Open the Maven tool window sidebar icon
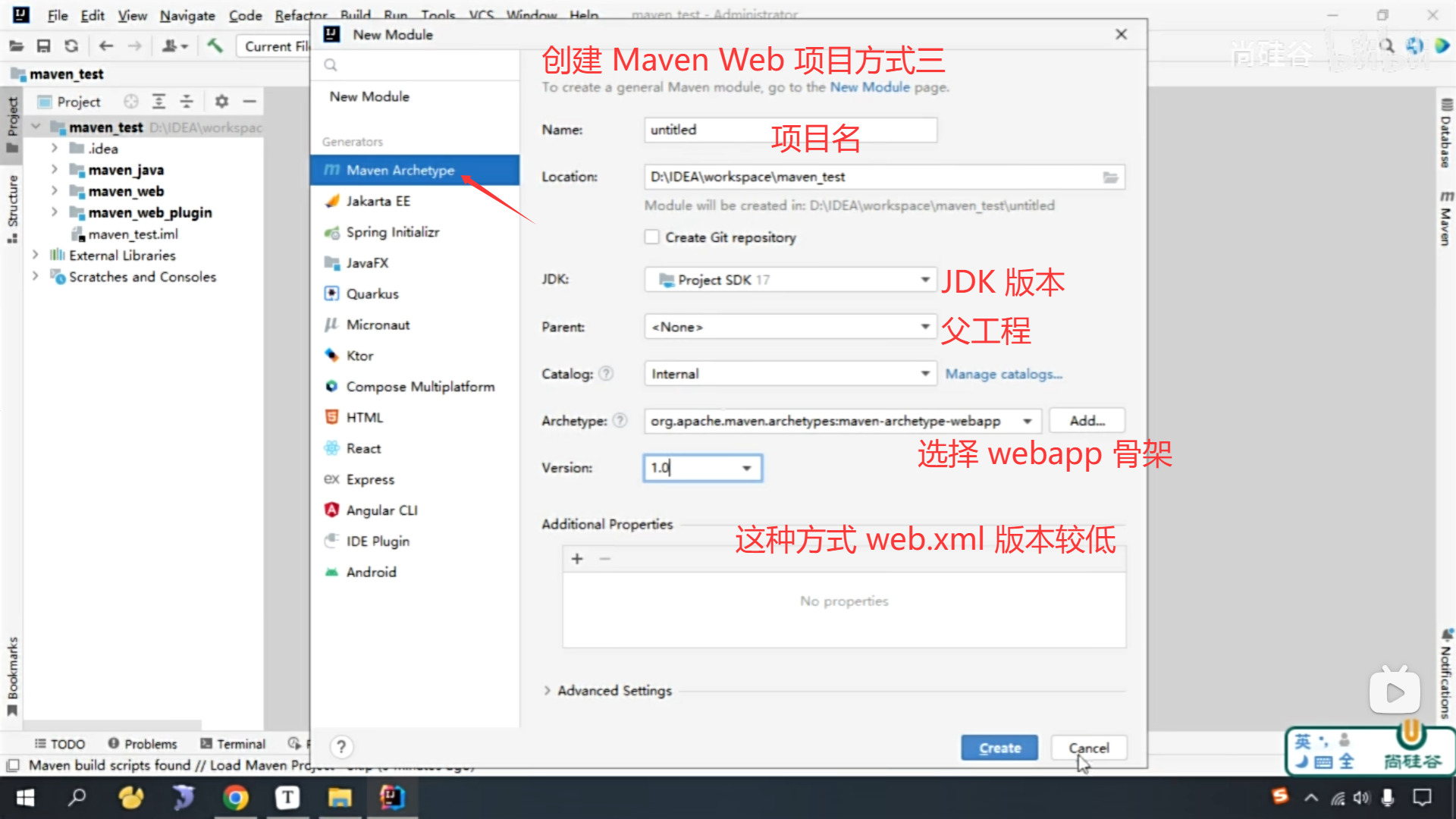 (x=1446, y=218)
